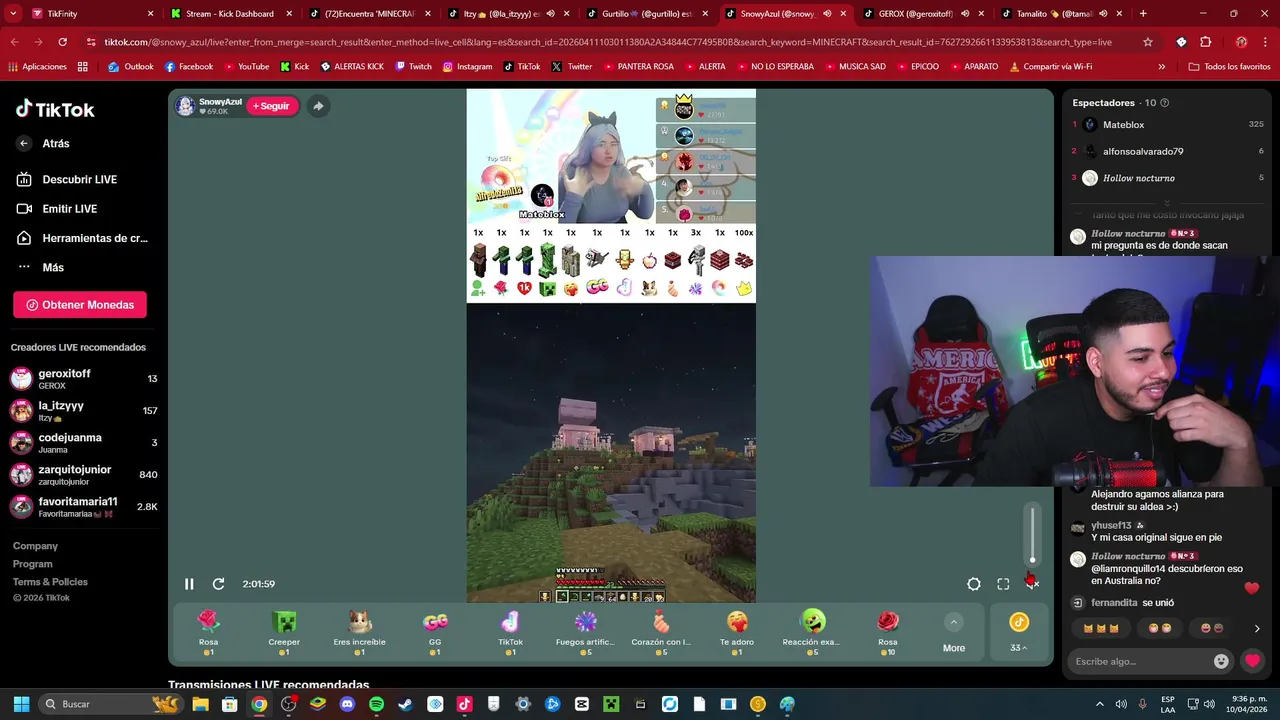Expand the viewers ranking list
The image size is (1280, 720).
point(1166,203)
